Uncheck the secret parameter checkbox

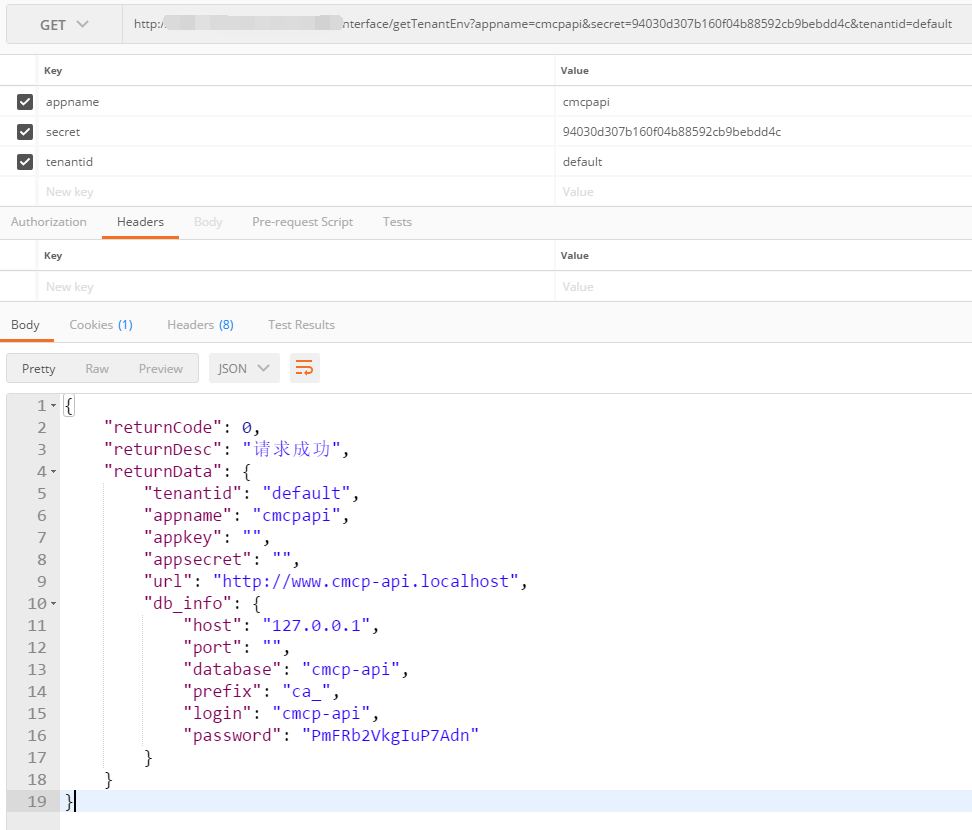tap(25, 132)
